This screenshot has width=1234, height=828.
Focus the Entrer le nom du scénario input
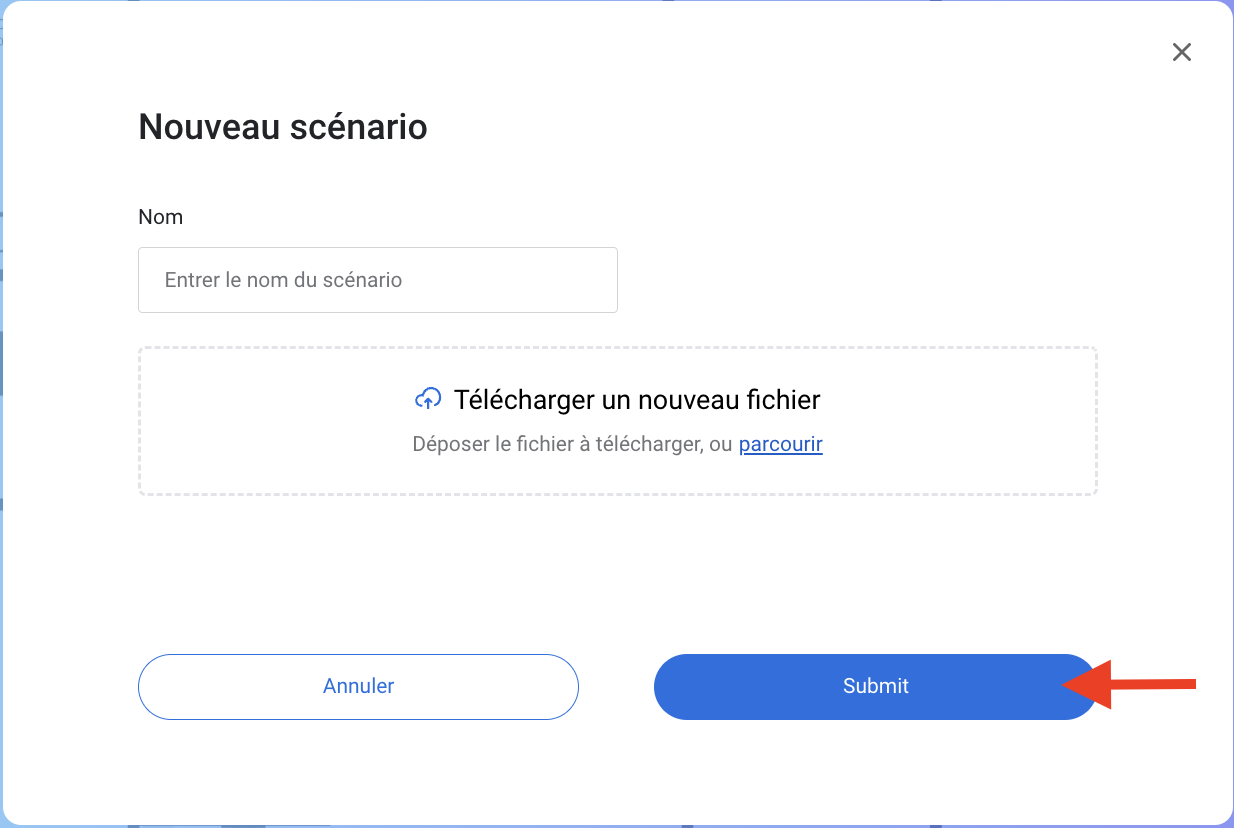point(377,280)
